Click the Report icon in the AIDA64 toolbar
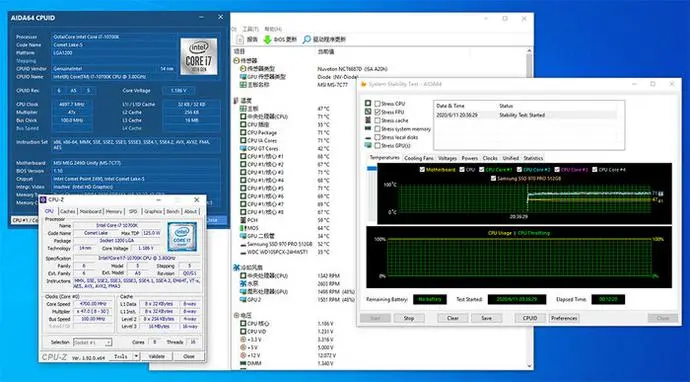 click(x=240, y=40)
